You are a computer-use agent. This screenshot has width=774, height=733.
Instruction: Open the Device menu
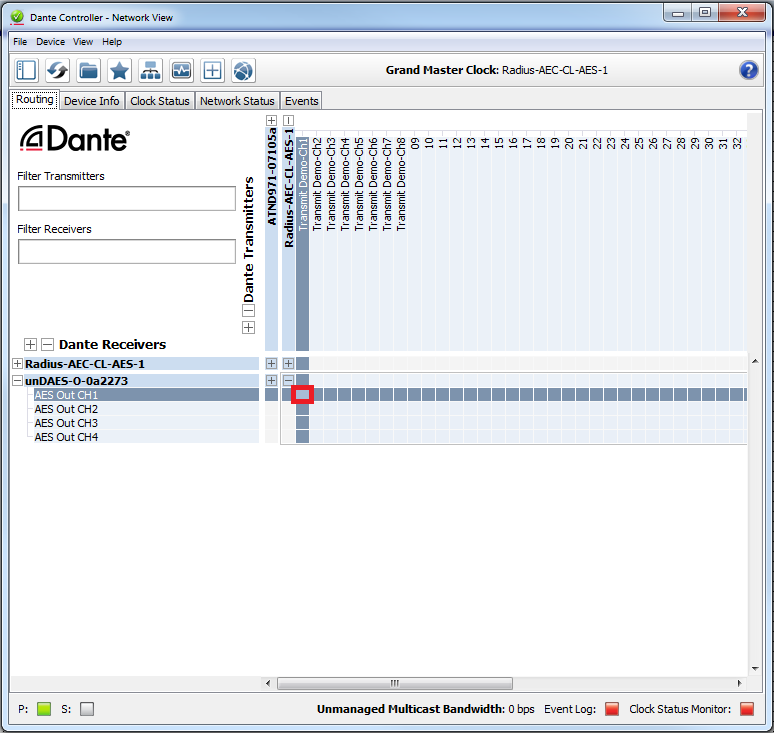(50, 42)
